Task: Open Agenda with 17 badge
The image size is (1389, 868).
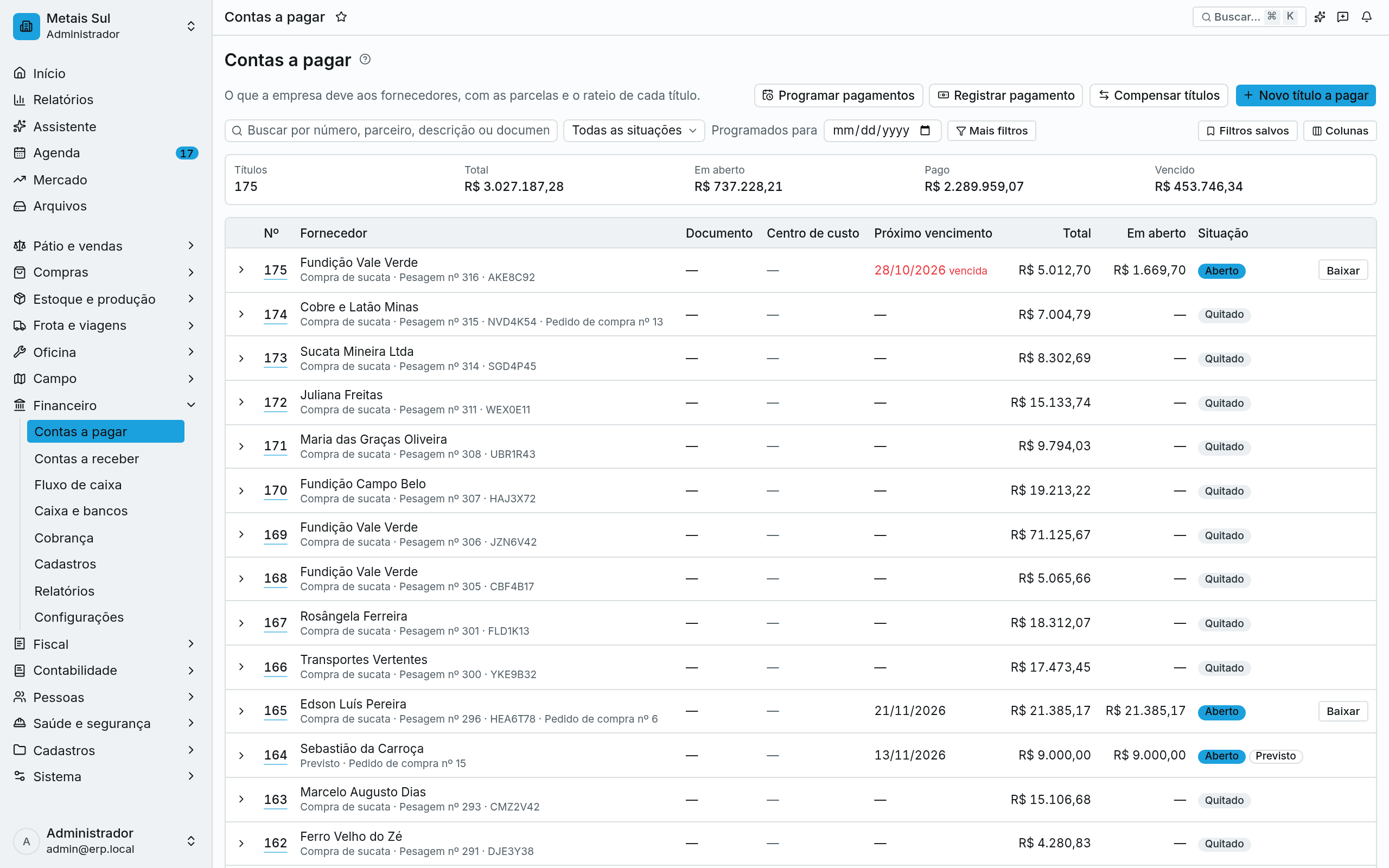Action: (106, 152)
